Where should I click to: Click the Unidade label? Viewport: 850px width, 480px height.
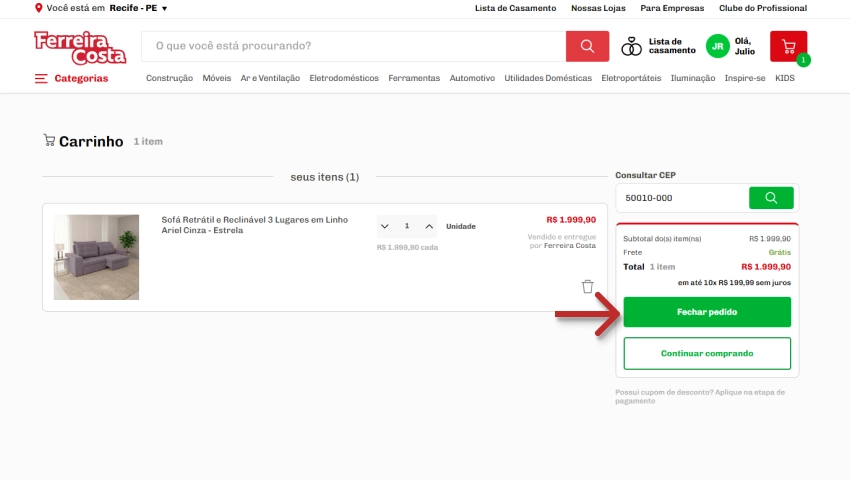pos(461,226)
